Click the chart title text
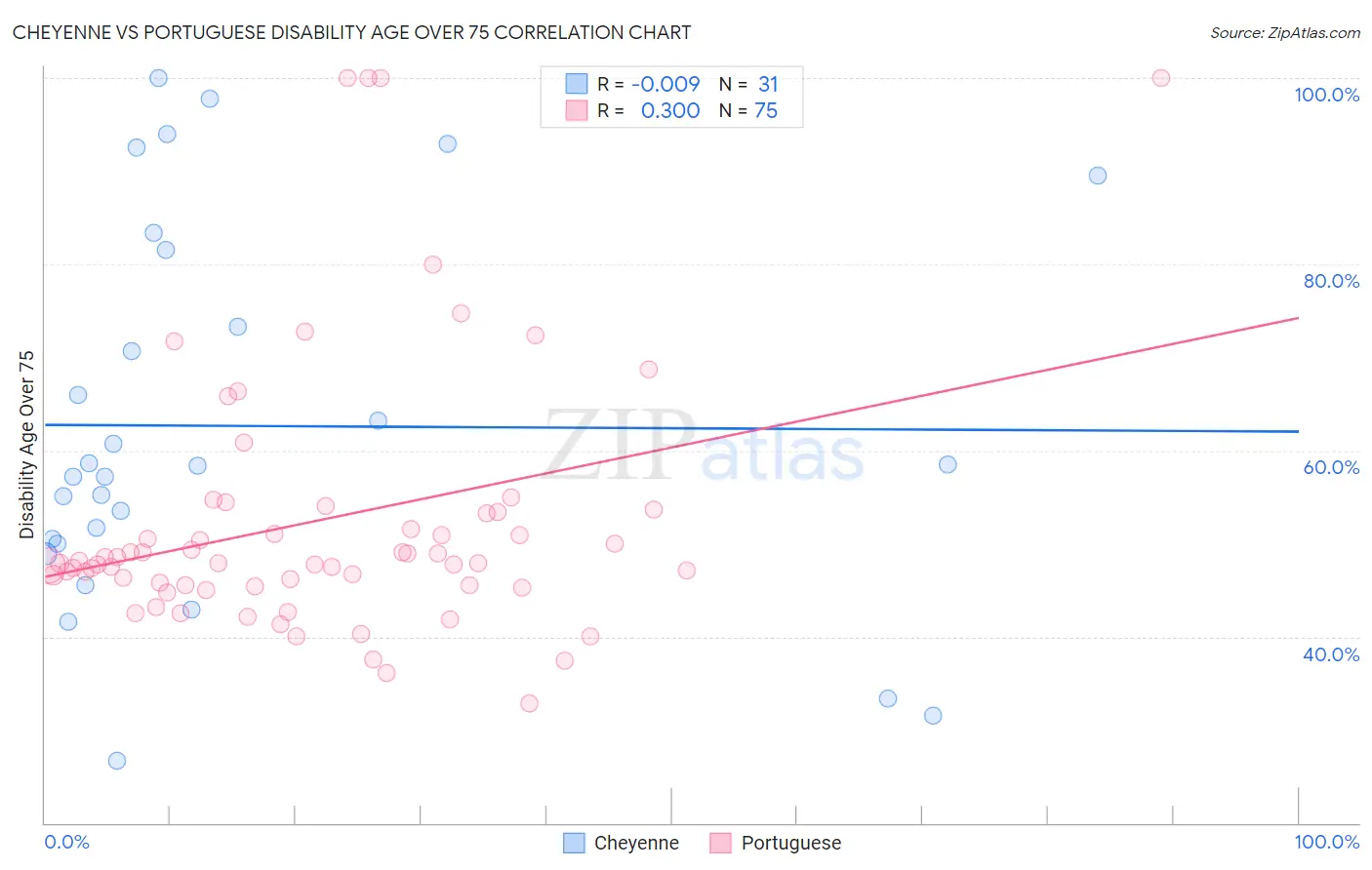 click(x=351, y=32)
